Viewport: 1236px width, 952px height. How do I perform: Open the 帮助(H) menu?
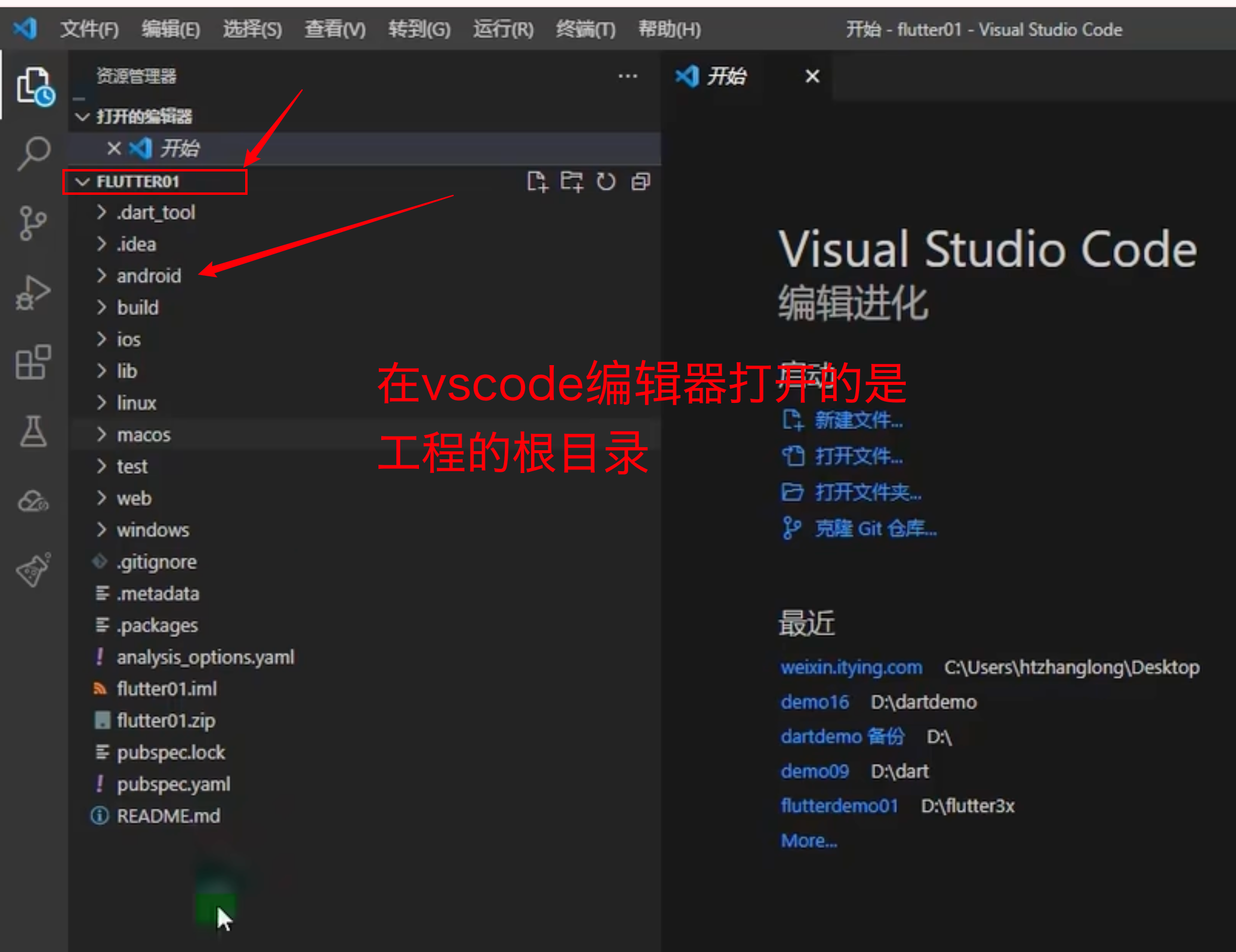pos(669,29)
